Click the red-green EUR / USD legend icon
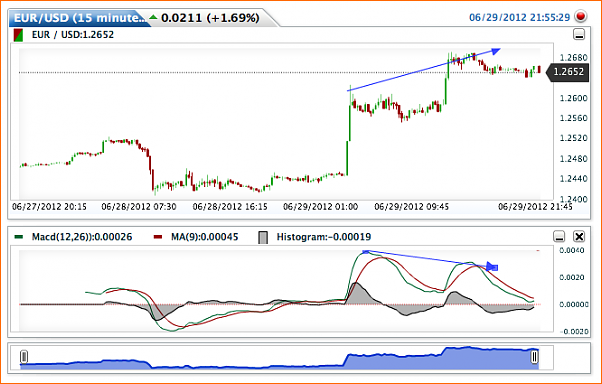 [x=18, y=35]
